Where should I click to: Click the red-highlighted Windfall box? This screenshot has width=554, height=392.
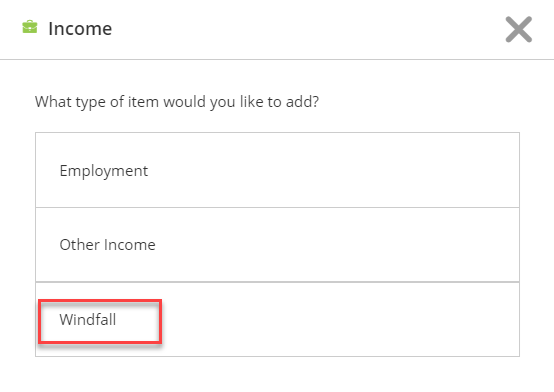100,321
